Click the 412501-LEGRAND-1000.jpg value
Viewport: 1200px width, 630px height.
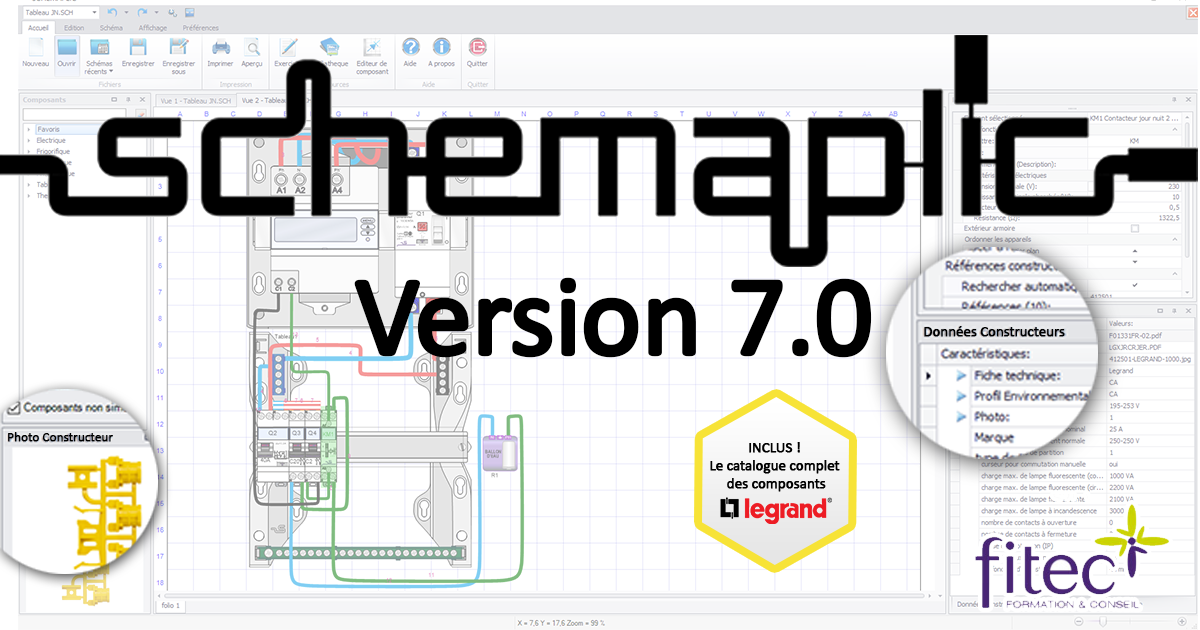1150,358
